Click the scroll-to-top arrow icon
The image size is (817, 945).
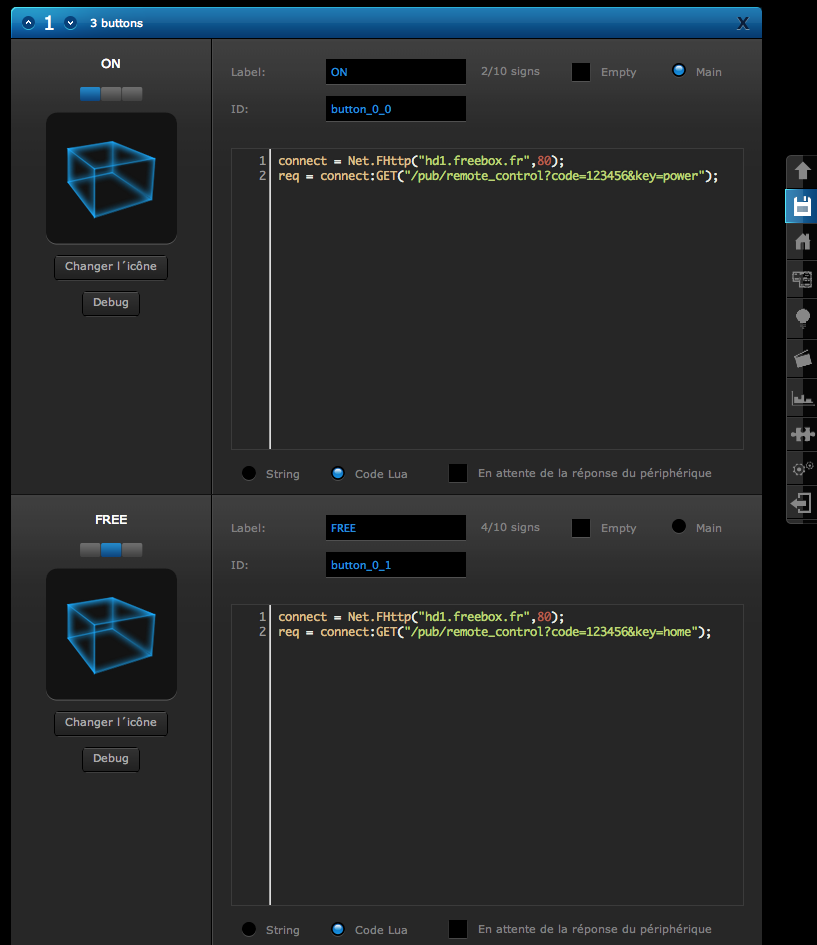coord(801,170)
